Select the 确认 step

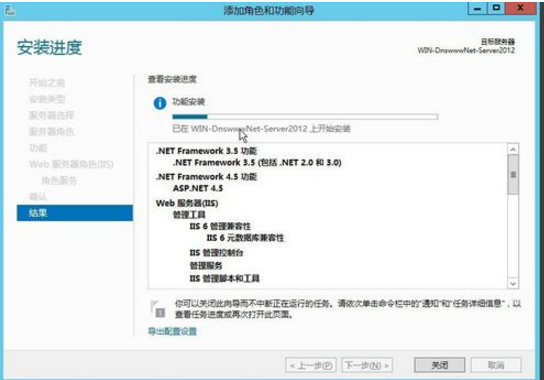pos(38,197)
